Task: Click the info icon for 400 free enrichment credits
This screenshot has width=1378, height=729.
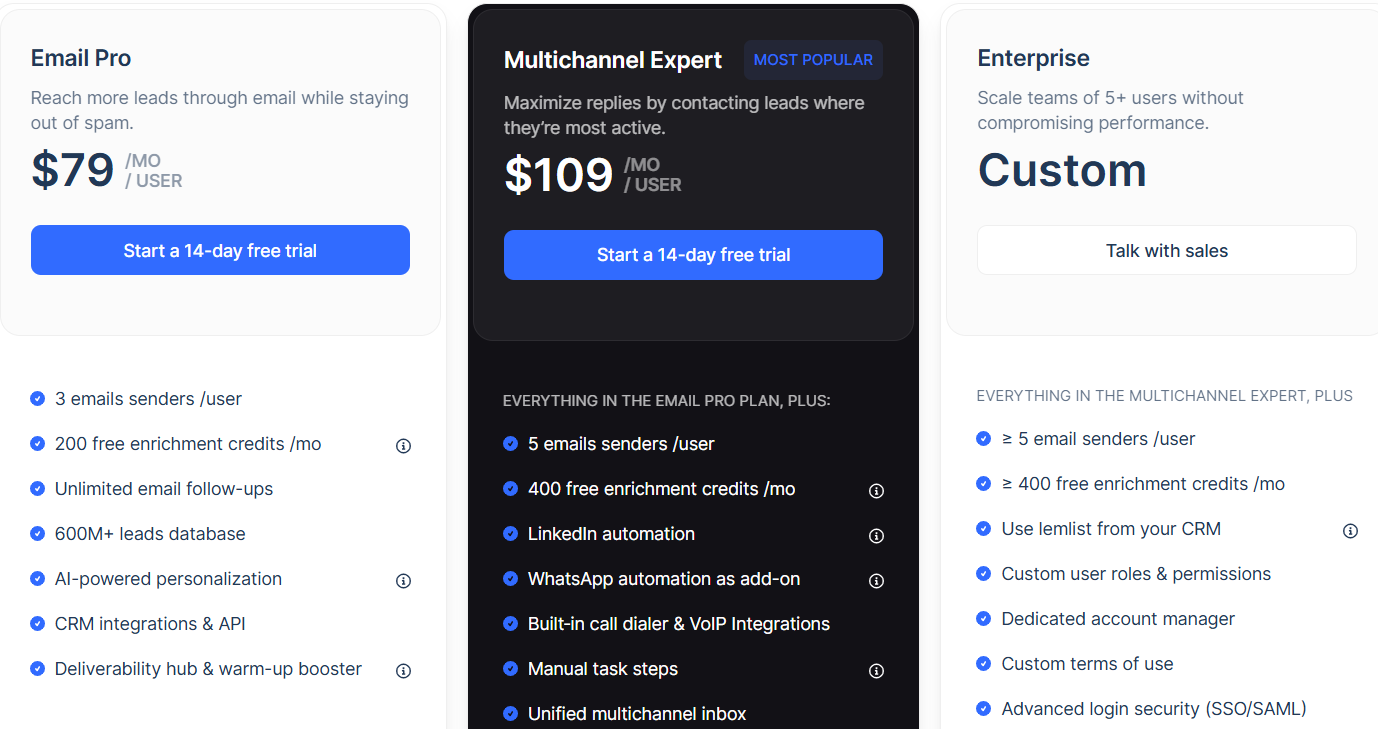Action: pos(876,490)
